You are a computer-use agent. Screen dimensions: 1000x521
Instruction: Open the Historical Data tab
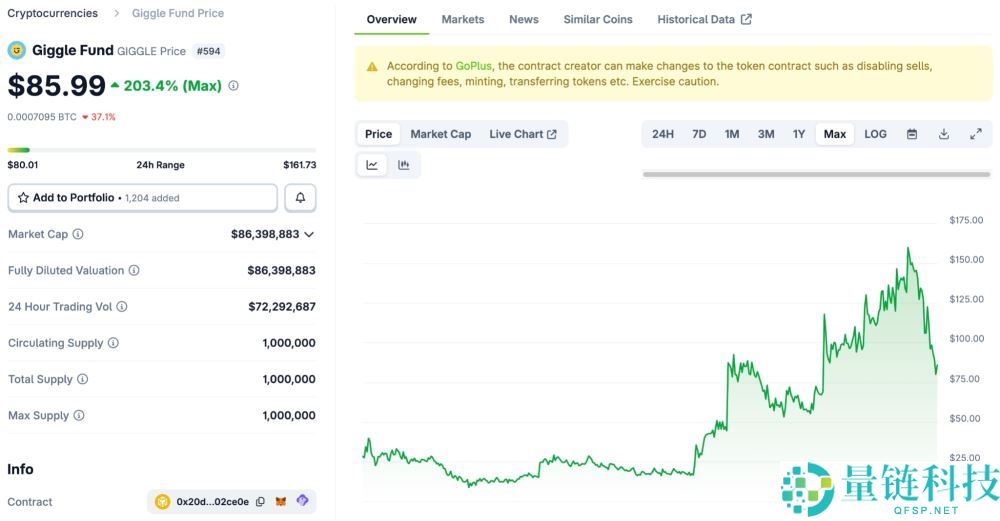[x=704, y=19]
